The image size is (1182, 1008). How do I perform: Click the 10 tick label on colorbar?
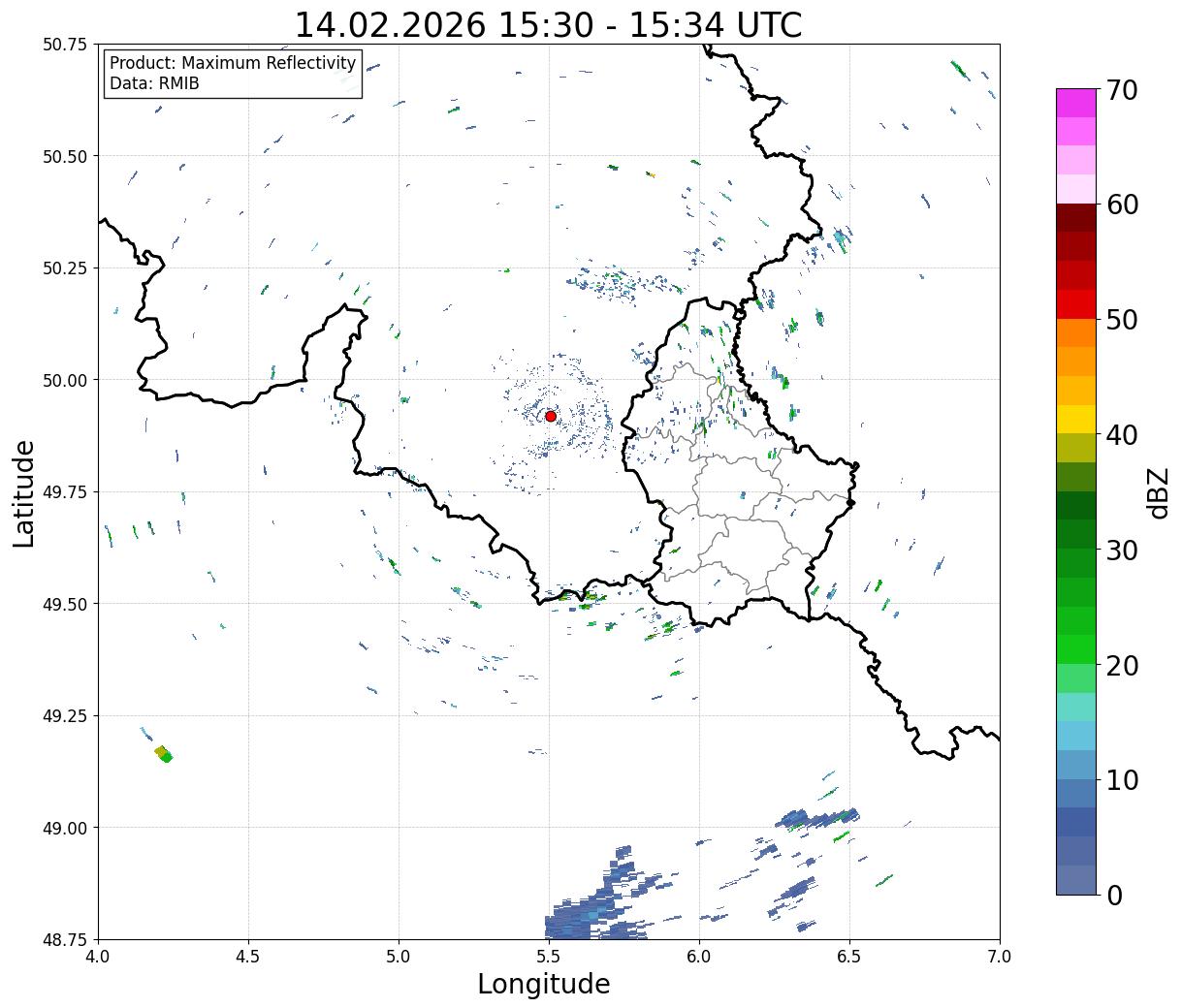pyautogui.click(x=1121, y=779)
